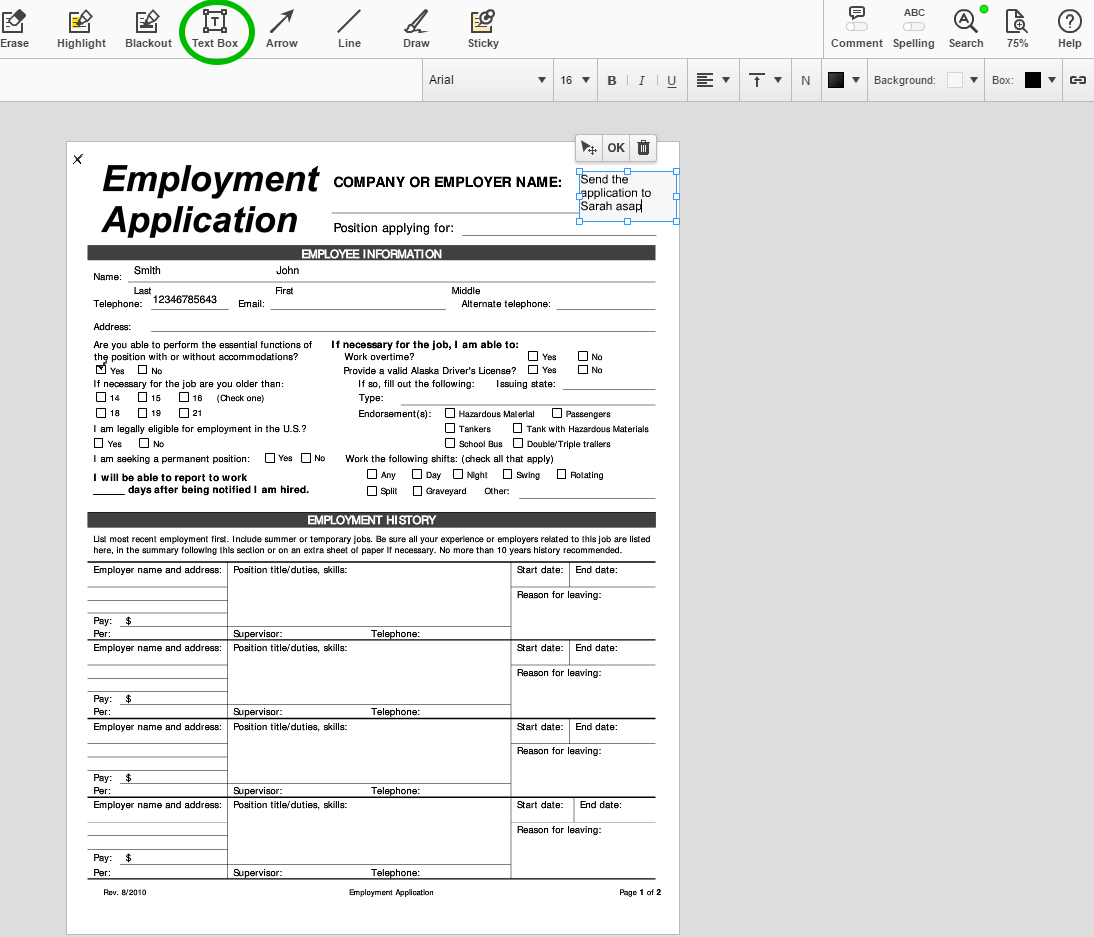Click the last name Smith text
The height and width of the screenshot is (937, 1094).
pyautogui.click(x=147, y=270)
